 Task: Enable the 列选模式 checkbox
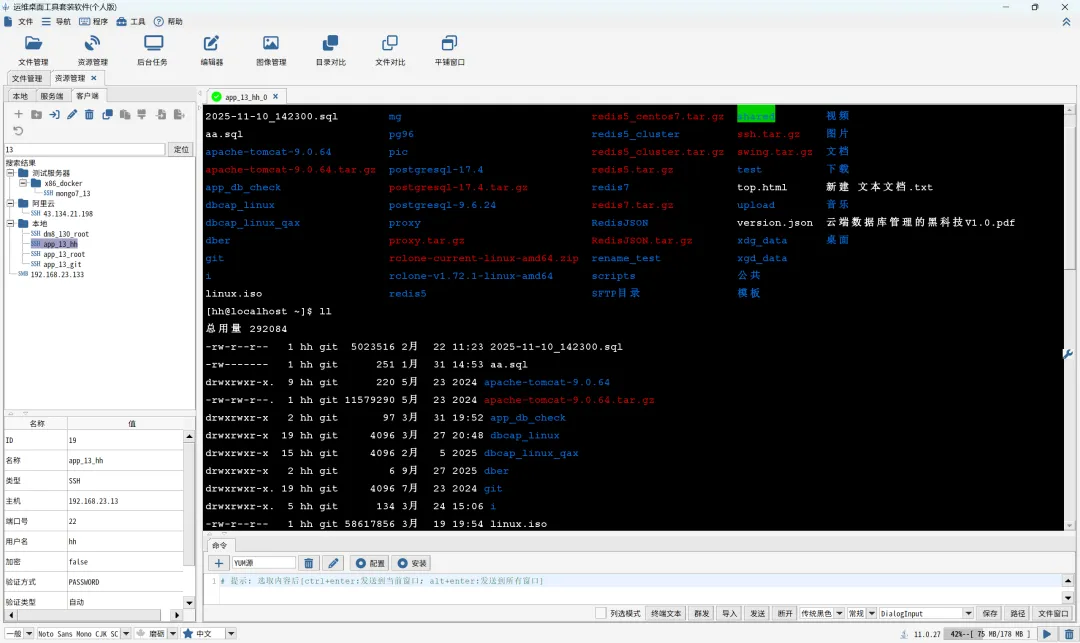point(600,613)
